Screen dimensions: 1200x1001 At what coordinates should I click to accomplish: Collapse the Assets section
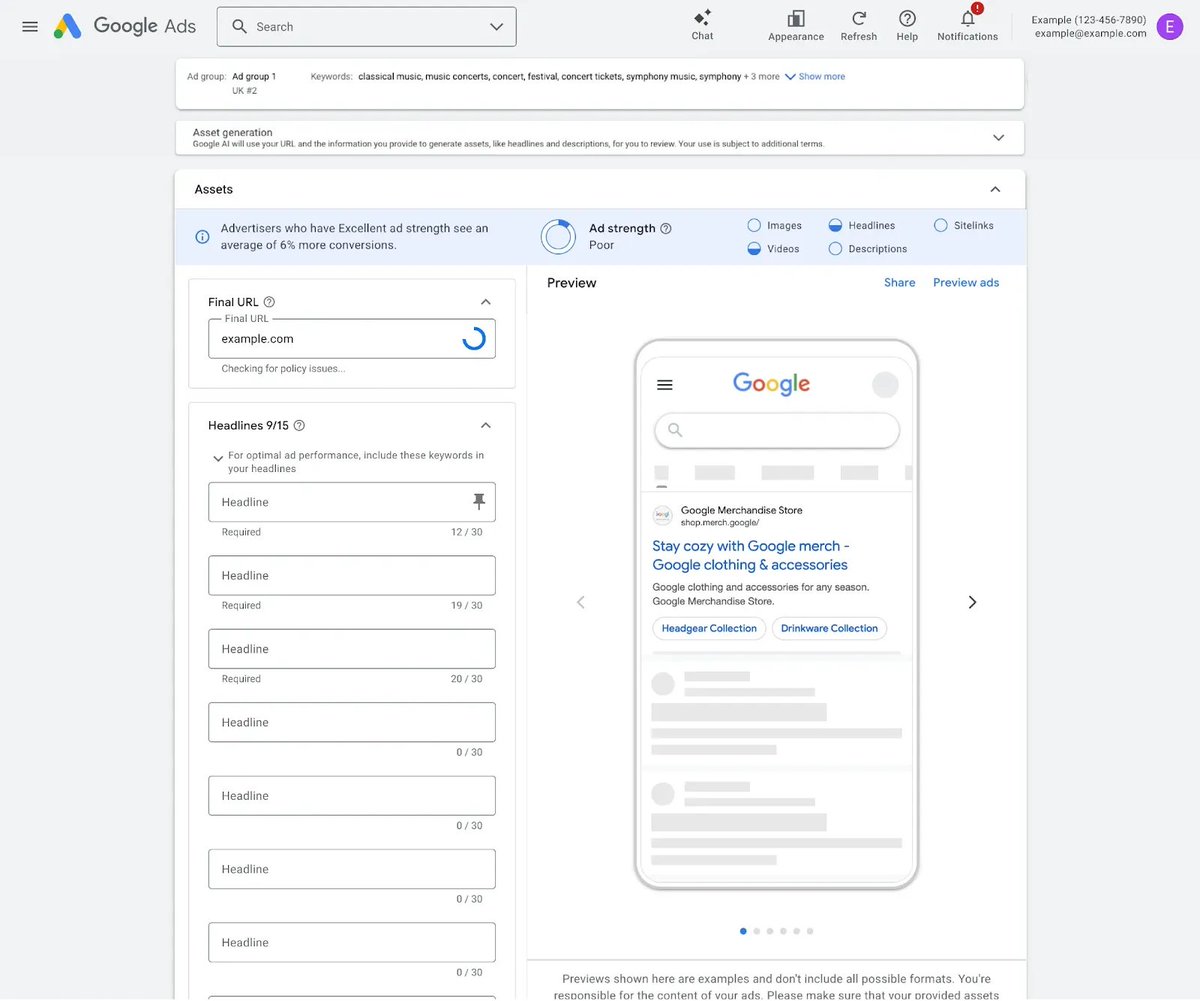click(995, 189)
